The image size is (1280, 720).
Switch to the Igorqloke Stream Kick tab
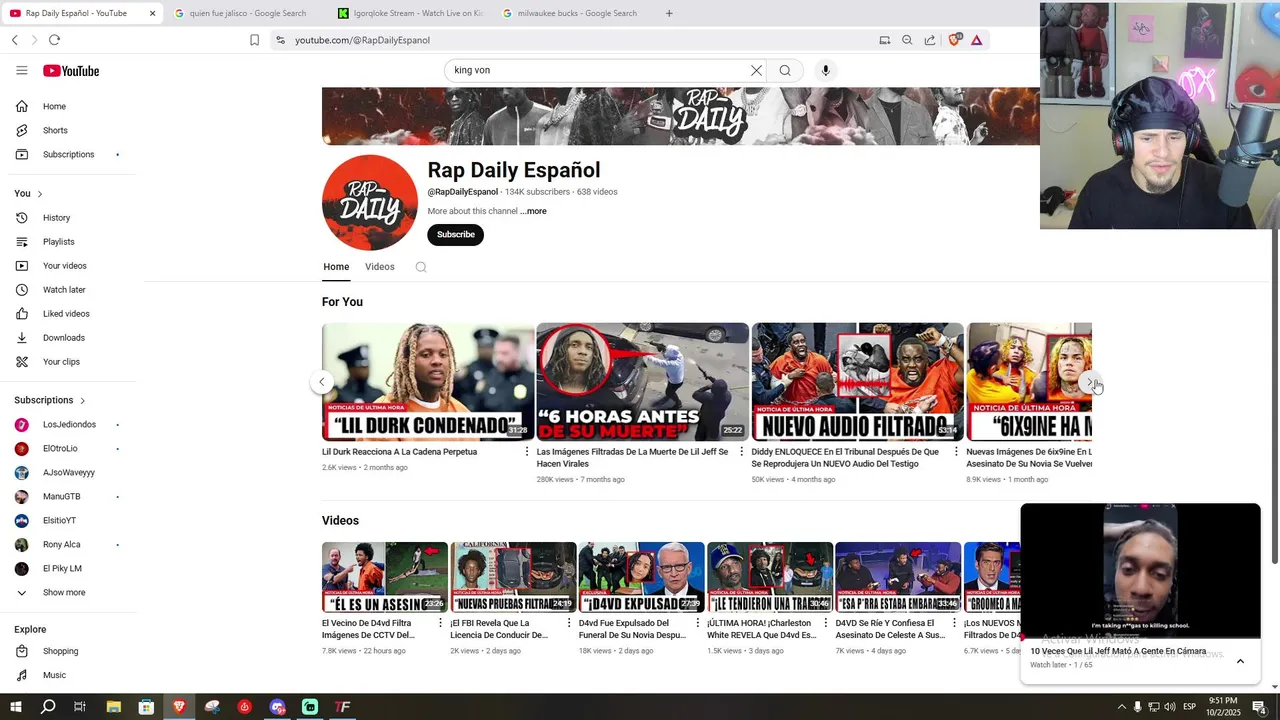point(412,13)
